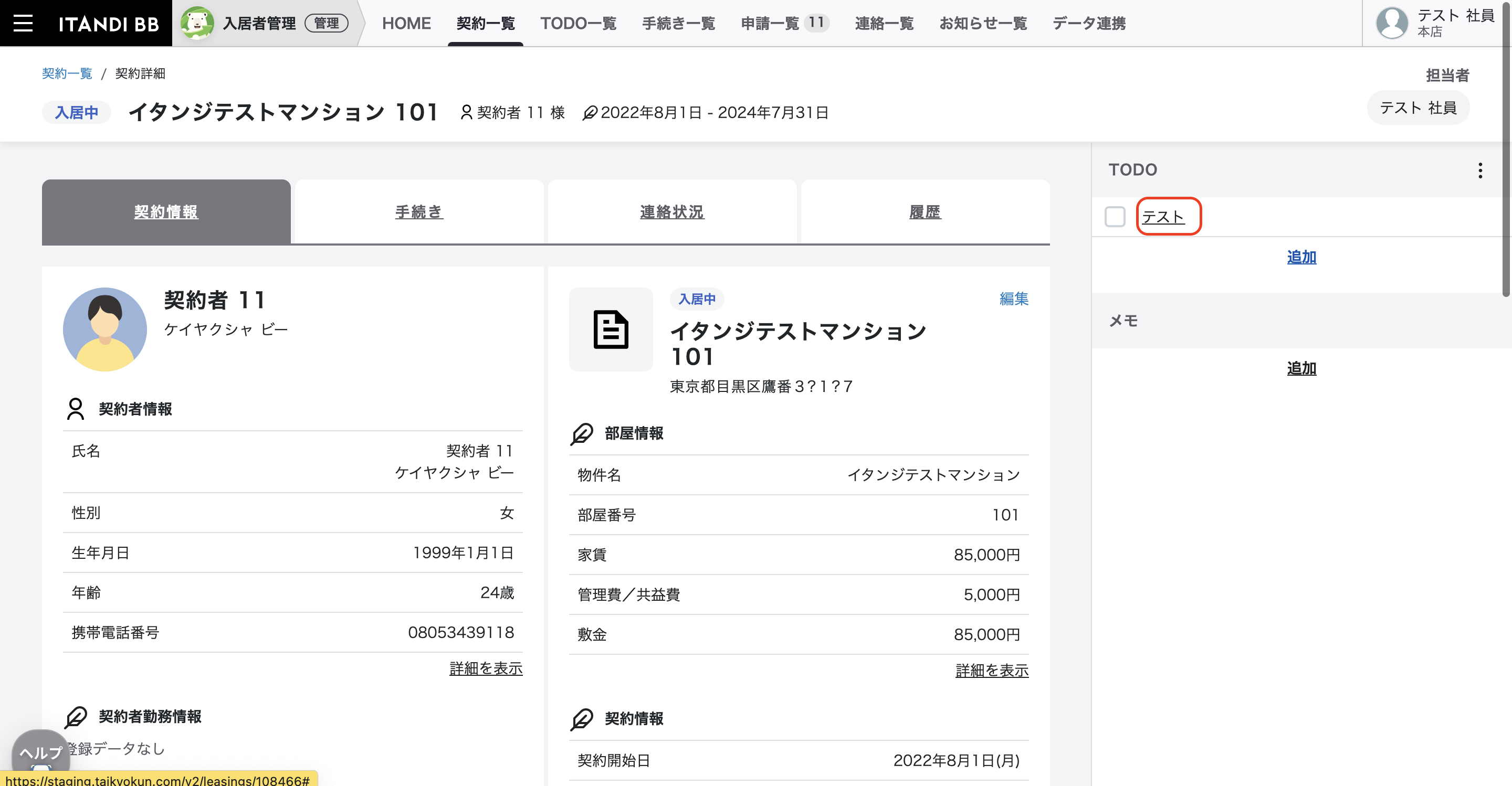1512x786 pixels.
Task: Open TODO一覧 navigation item
Action: (578, 24)
